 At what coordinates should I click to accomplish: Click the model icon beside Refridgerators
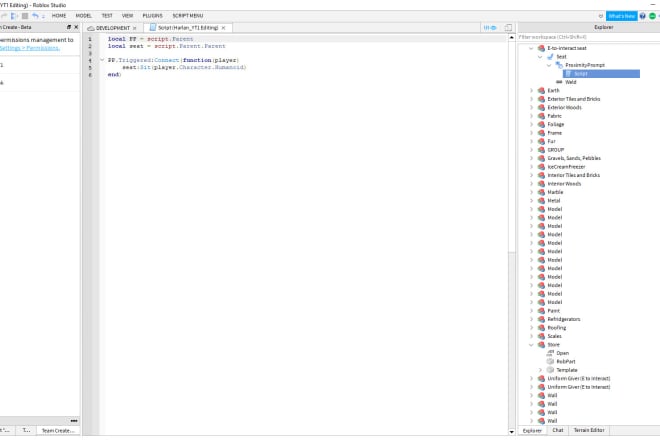(x=541, y=319)
